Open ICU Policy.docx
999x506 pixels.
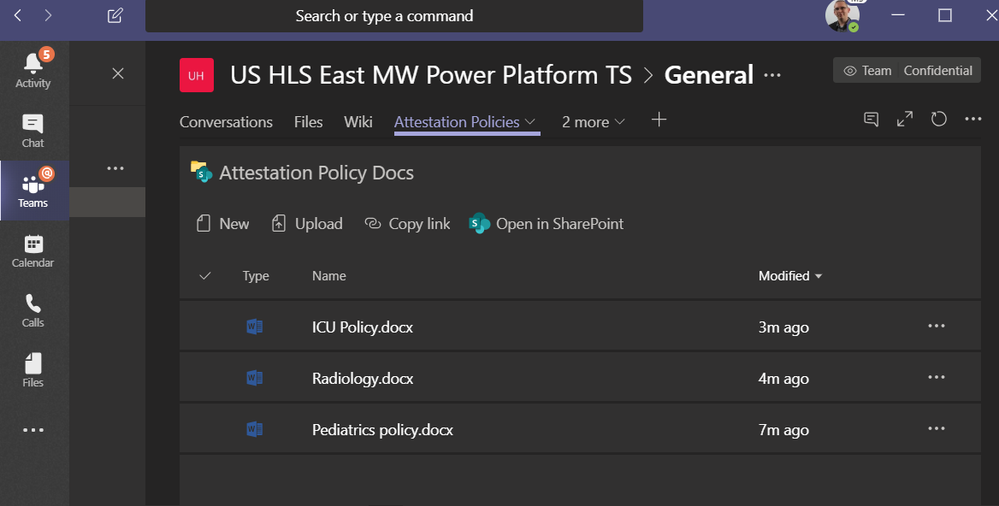click(363, 327)
